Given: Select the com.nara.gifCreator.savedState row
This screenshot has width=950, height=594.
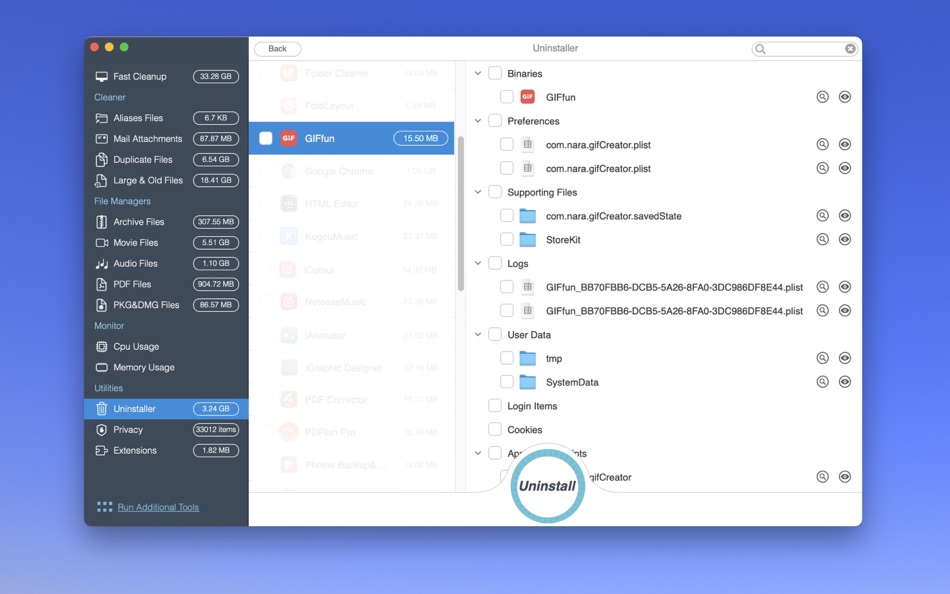Looking at the screenshot, I should pos(663,216).
